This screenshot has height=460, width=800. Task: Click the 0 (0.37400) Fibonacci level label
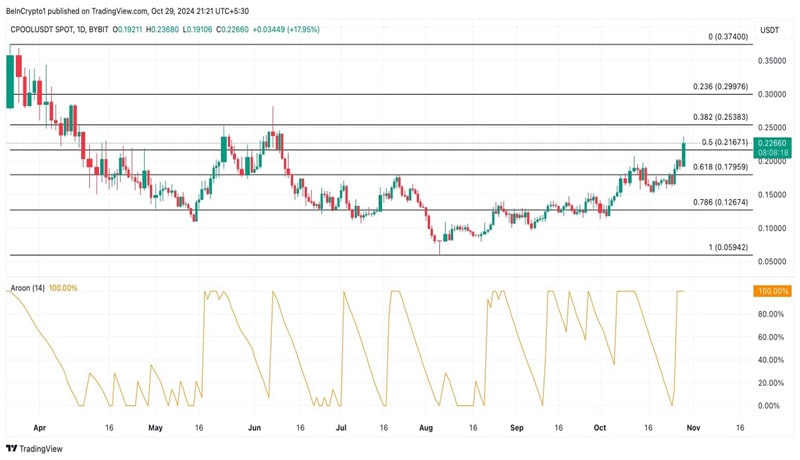click(728, 37)
